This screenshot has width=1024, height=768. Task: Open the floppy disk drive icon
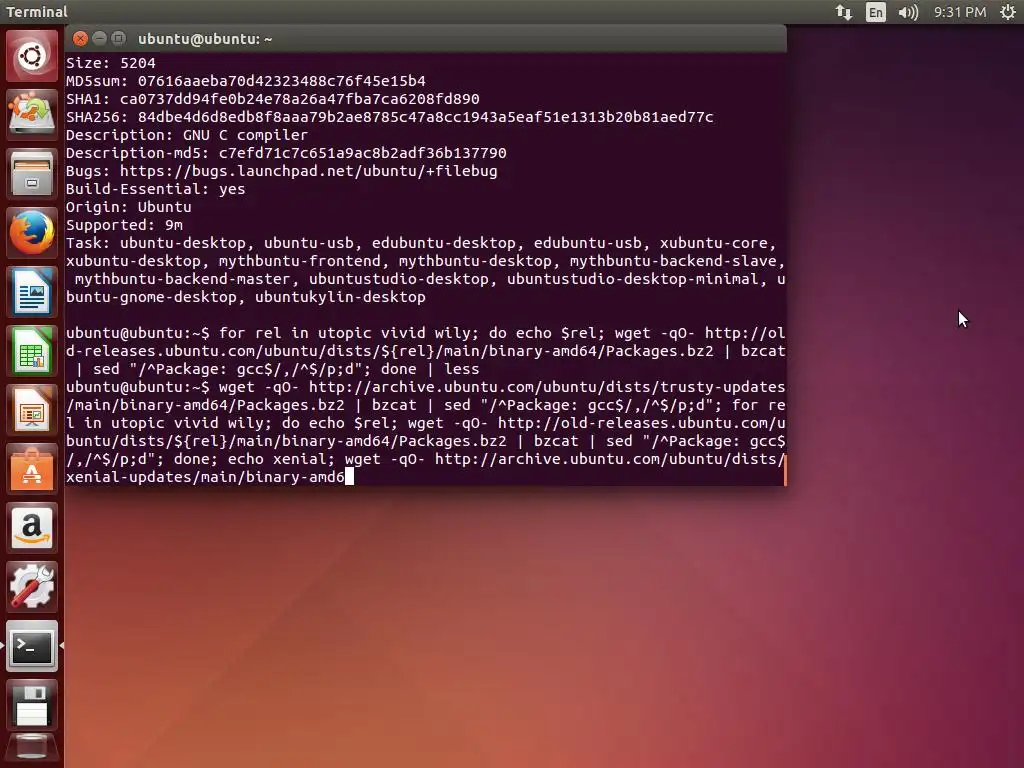[x=31, y=705]
